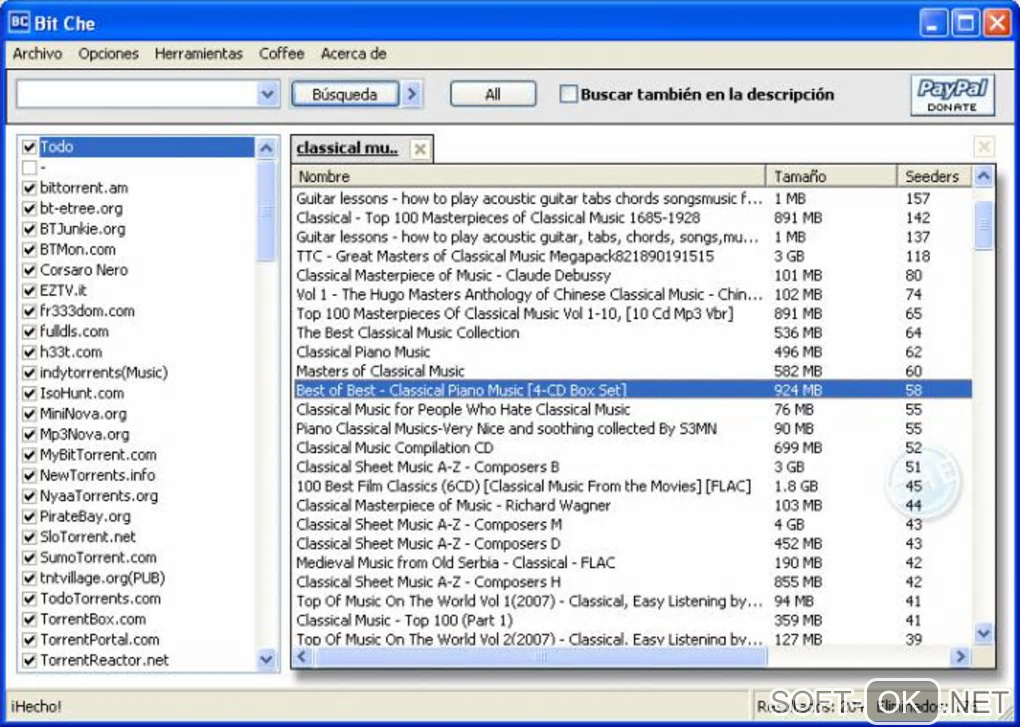Select "The Best Classical Music Collection" row
Viewport: 1020px width, 727px height.
[x=632, y=333]
